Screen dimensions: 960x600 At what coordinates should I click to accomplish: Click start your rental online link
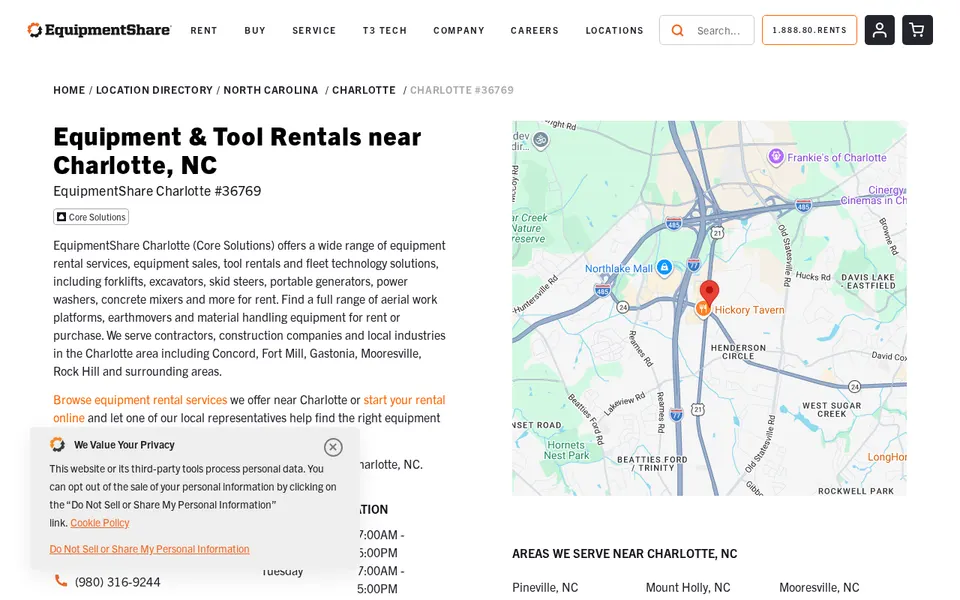click(404, 400)
